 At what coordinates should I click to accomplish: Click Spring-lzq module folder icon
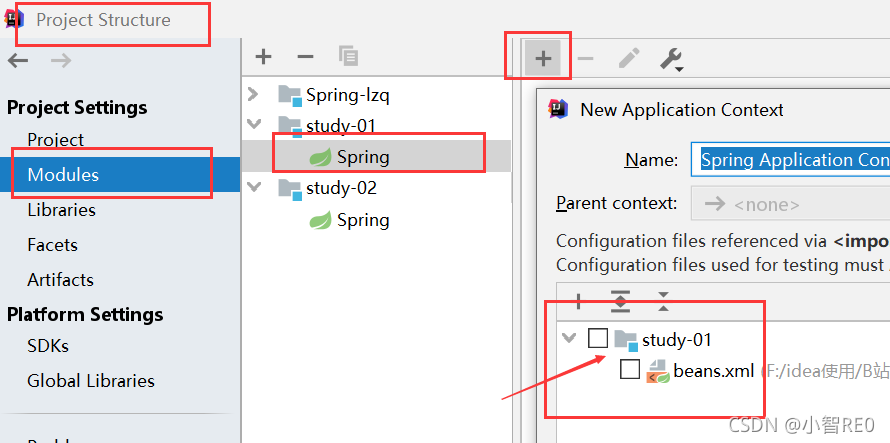click(x=289, y=95)
